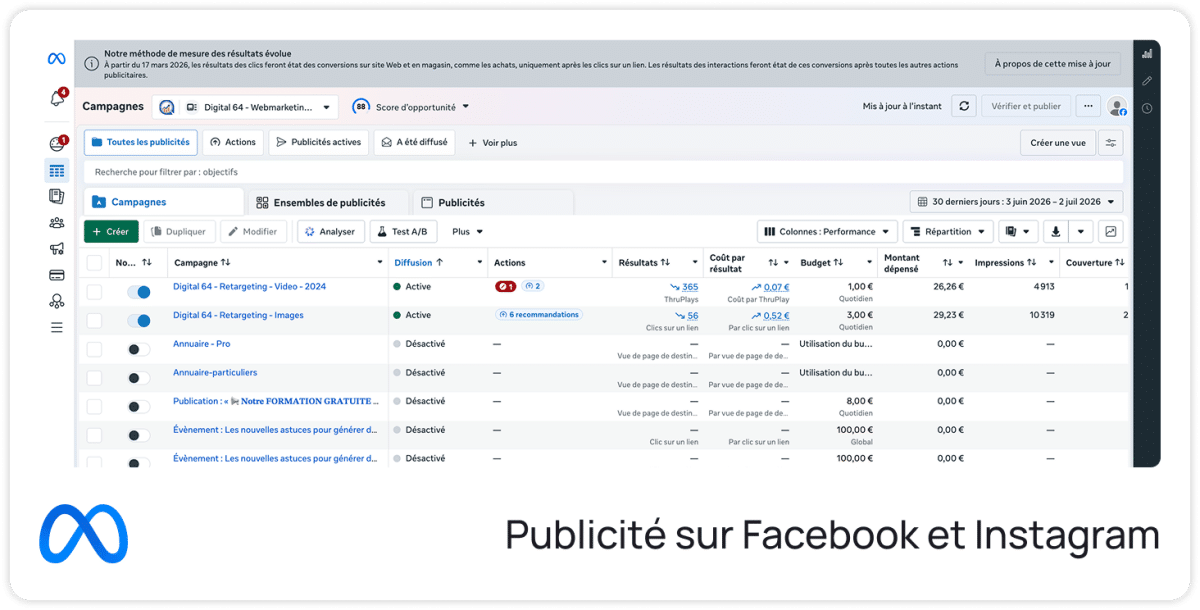Click the 2 recommendations badge on Video row
The image size is (1200, 610).
pyautogui.click(x=532, y=287)
